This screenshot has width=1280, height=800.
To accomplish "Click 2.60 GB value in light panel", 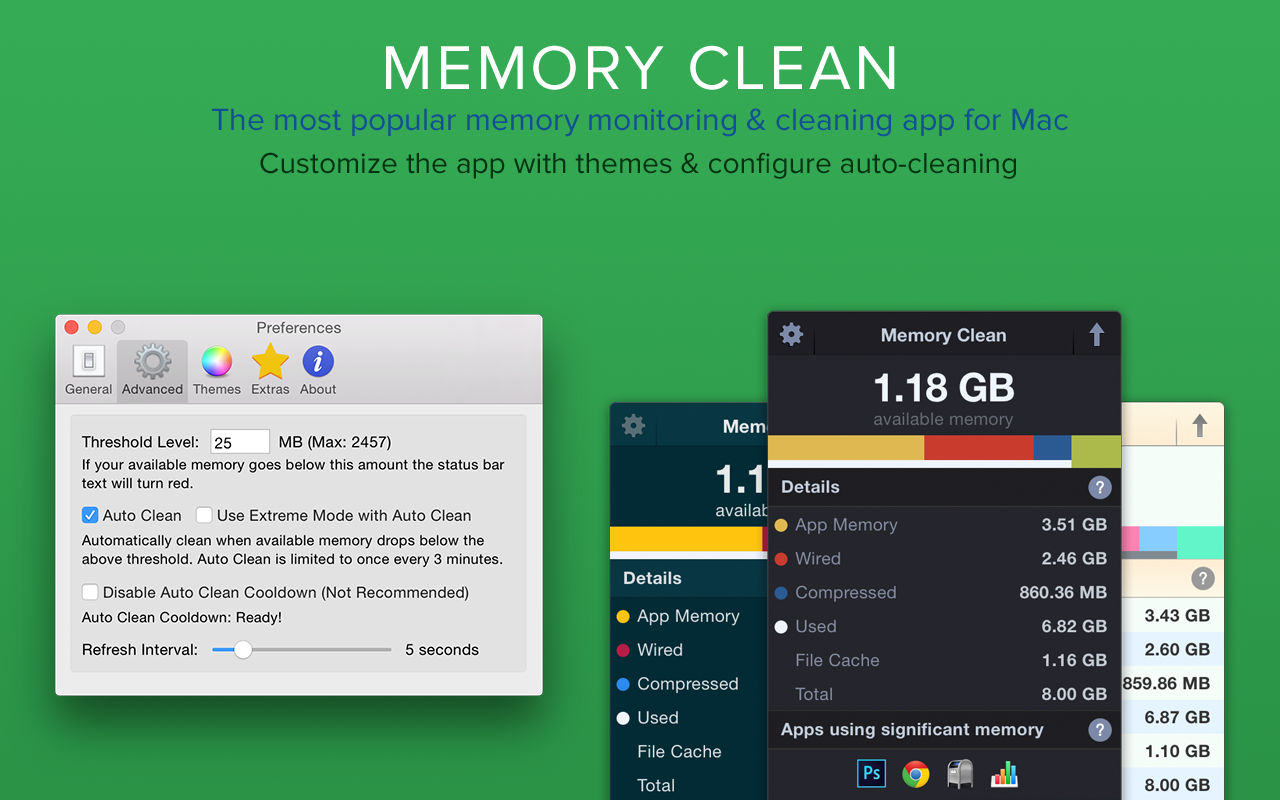I will (x=1177, y=650).
